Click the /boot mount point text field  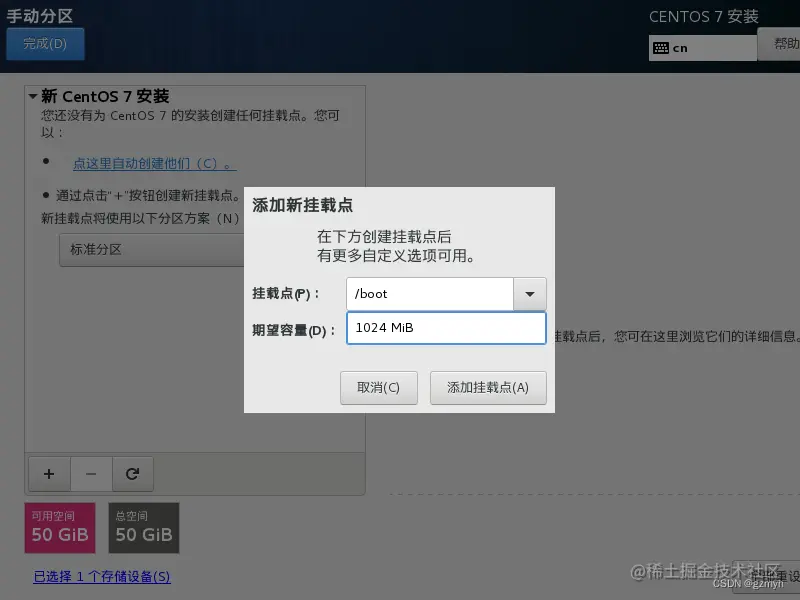pyautogui.click(x=430, y=293)
